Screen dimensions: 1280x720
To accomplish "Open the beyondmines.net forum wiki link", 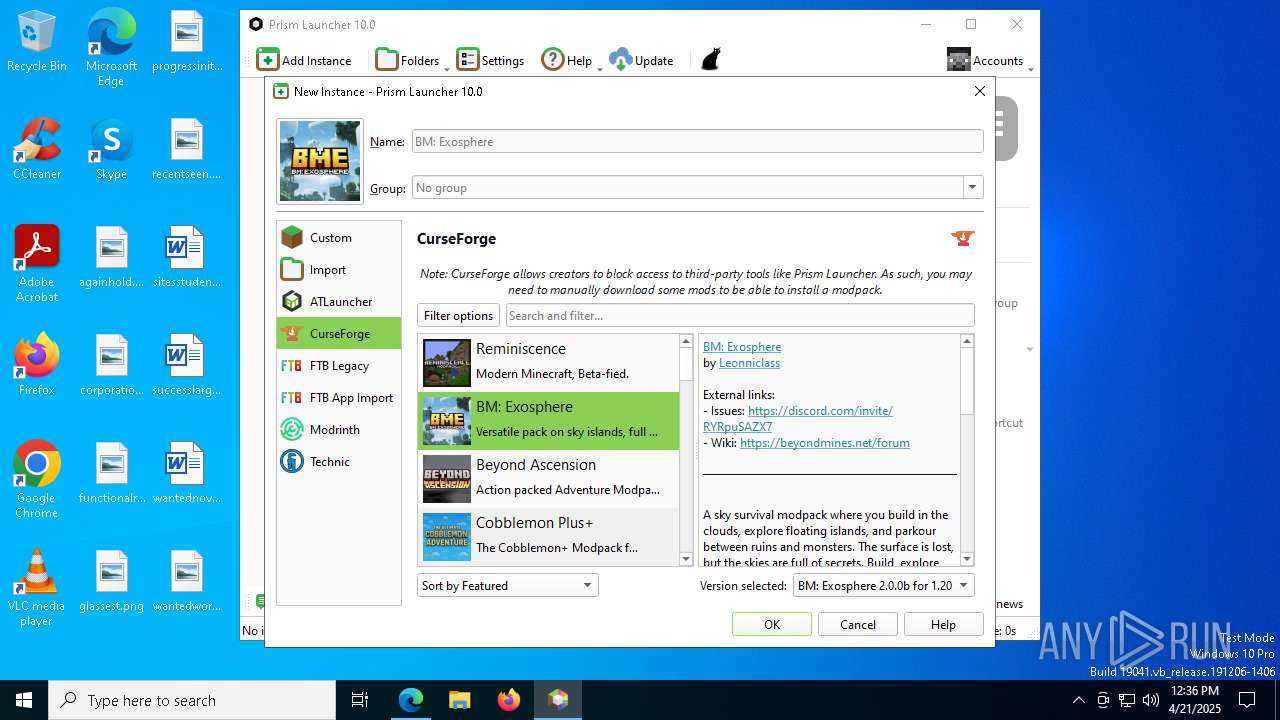I will tap(825, 443).
